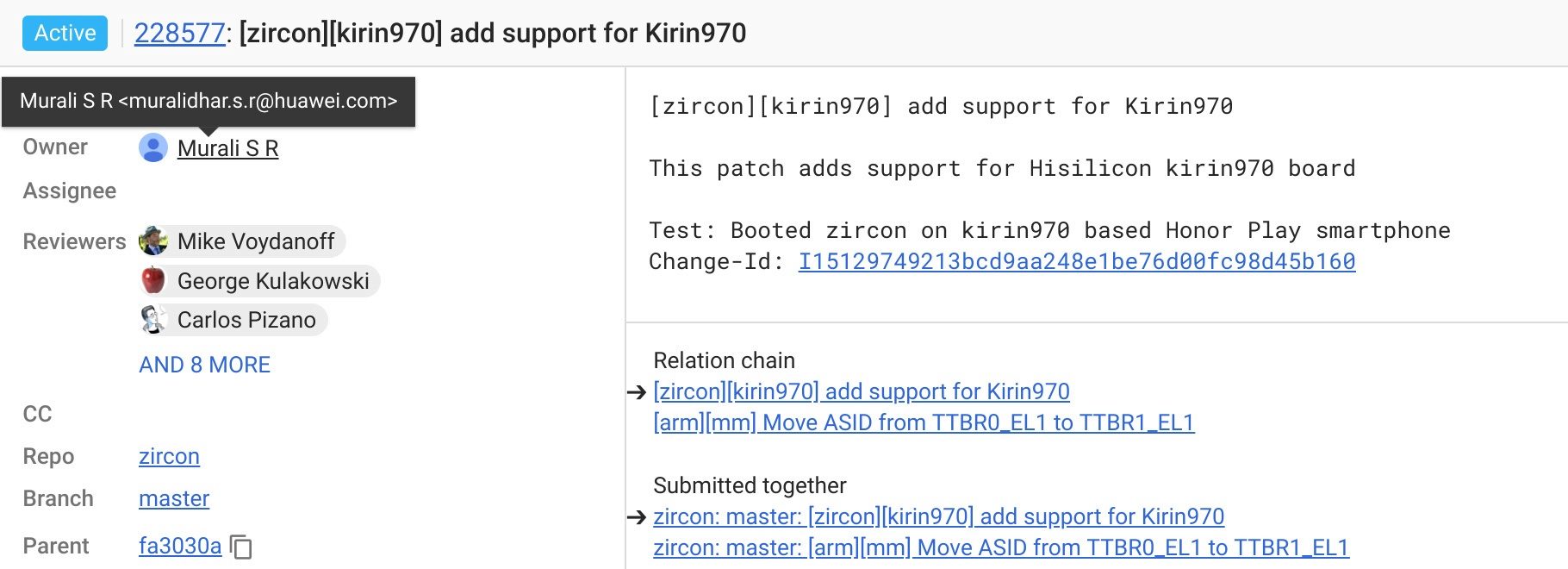Open the zircon repo link

[x=169, y=456]
